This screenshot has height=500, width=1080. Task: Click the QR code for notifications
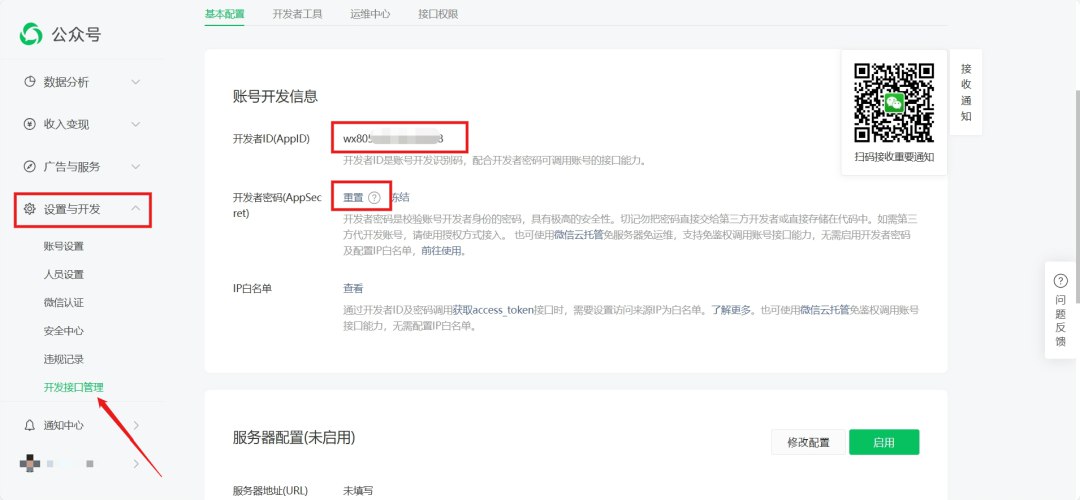[894, 102]
